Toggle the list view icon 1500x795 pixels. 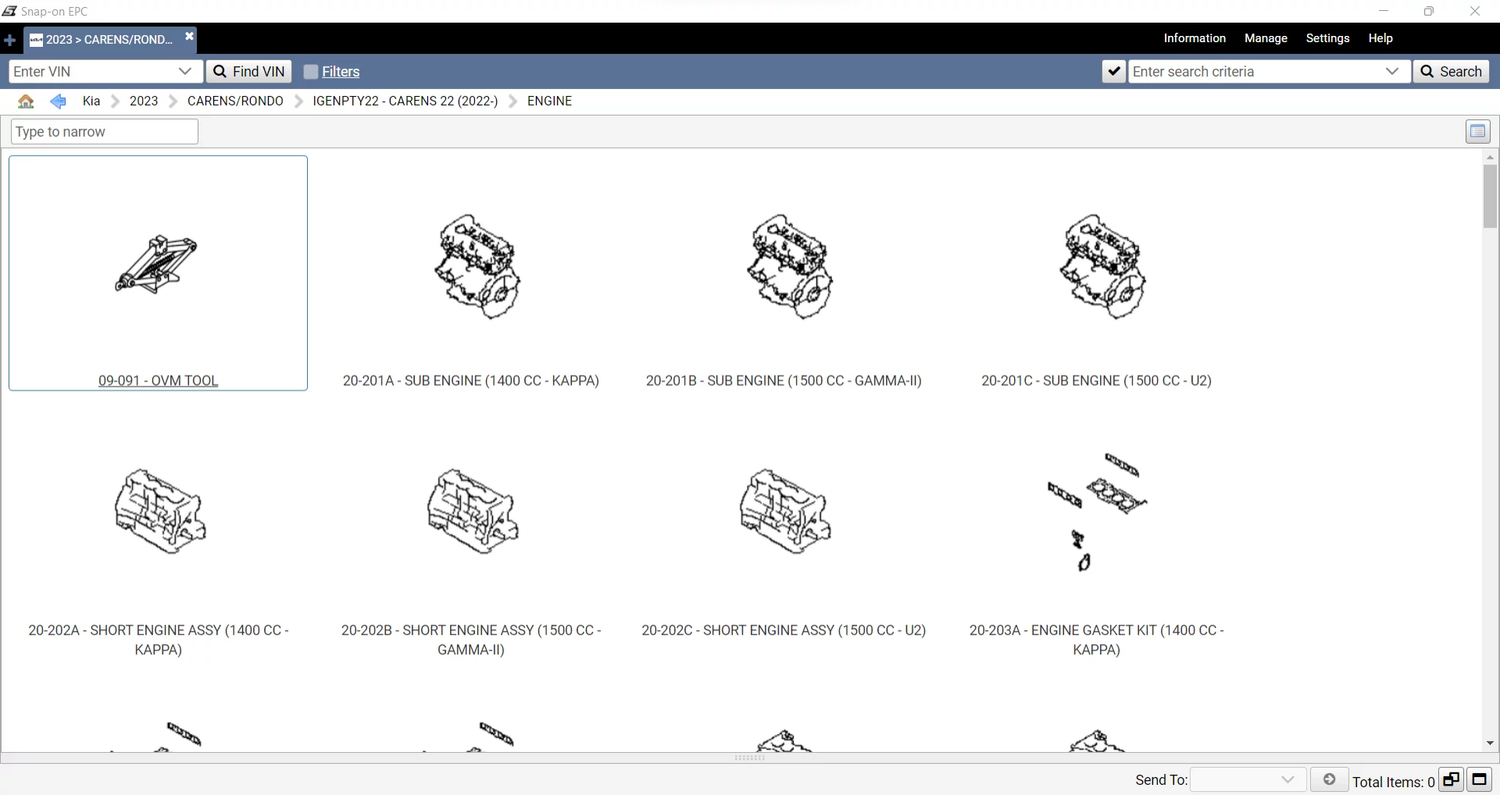pyautogui.click(x=1477, y=132)
